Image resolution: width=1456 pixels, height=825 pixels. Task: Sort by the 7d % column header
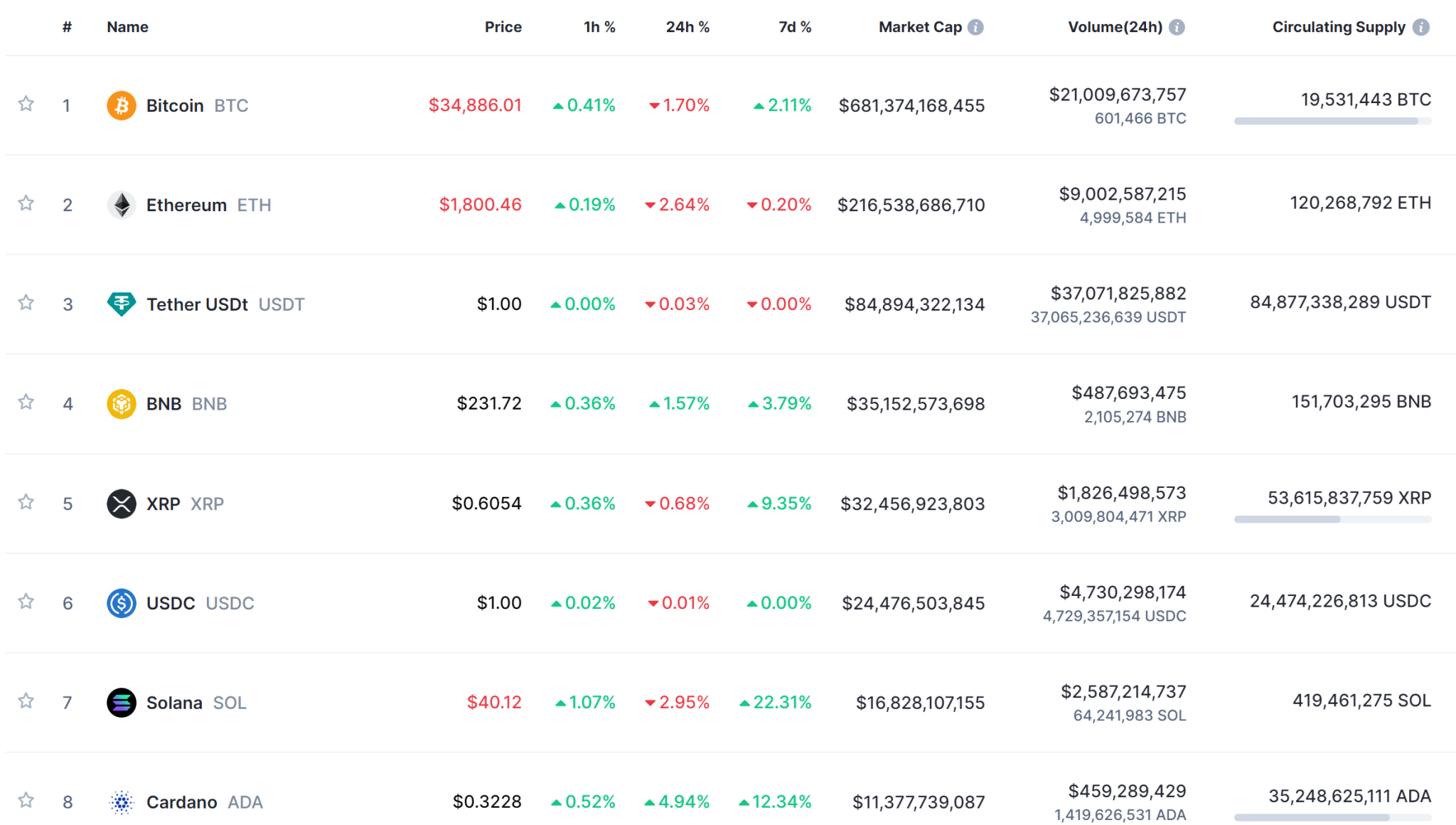pyautogui.click(x=794, y=27)
